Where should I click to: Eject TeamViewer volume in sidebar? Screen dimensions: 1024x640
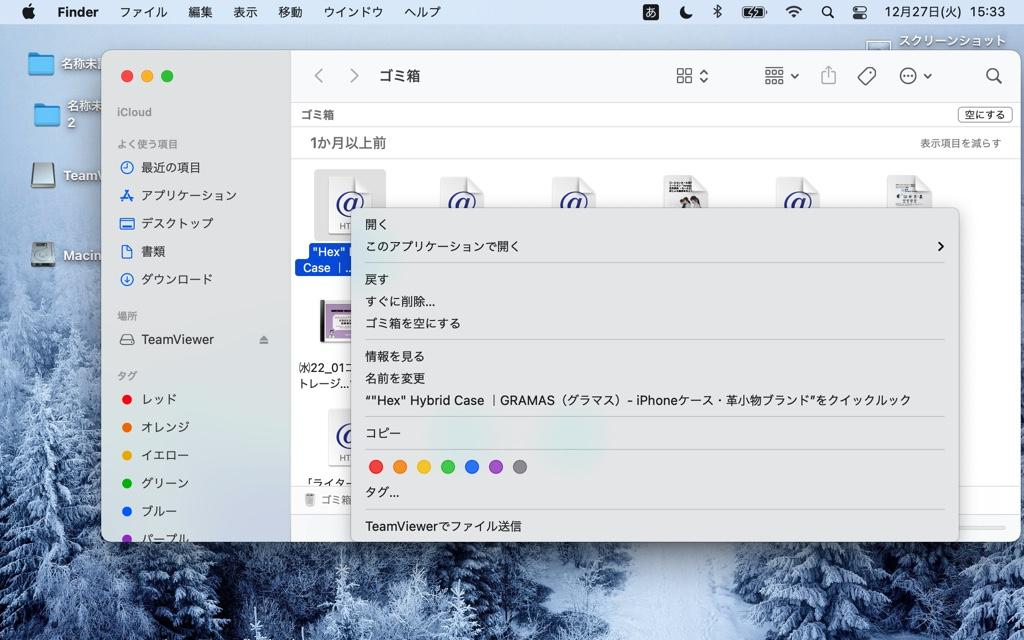264,340
